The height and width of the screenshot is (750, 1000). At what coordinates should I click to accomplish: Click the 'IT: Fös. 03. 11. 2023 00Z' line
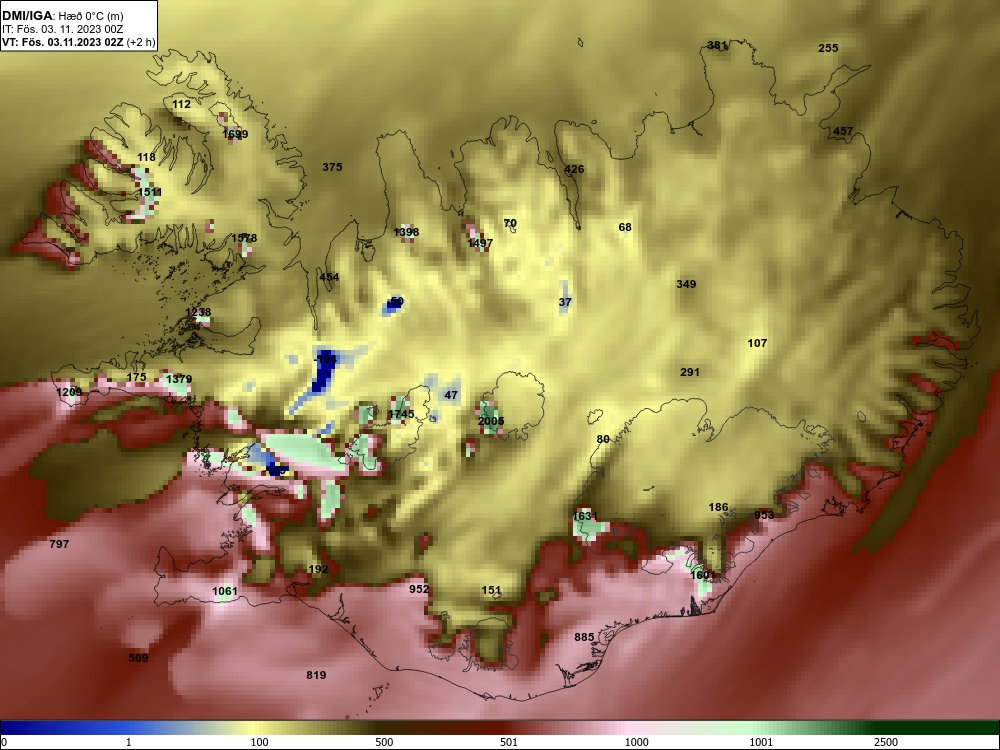[61, 29]
